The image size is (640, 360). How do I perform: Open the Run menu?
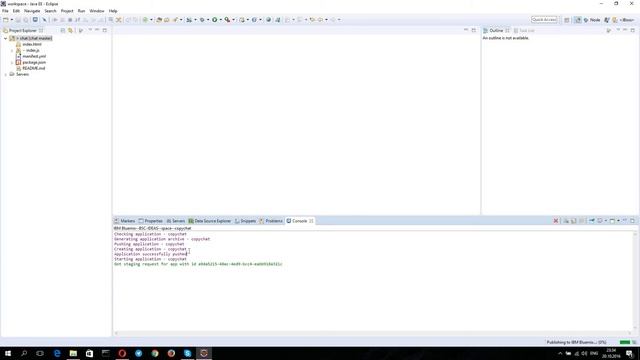pyautogui.click(x=81, y=11)
